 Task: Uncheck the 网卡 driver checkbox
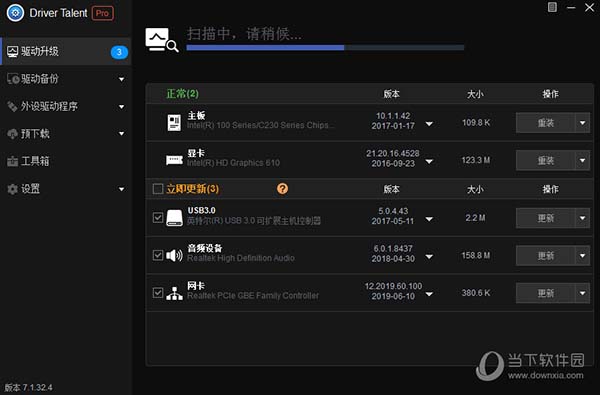point(158,293)
